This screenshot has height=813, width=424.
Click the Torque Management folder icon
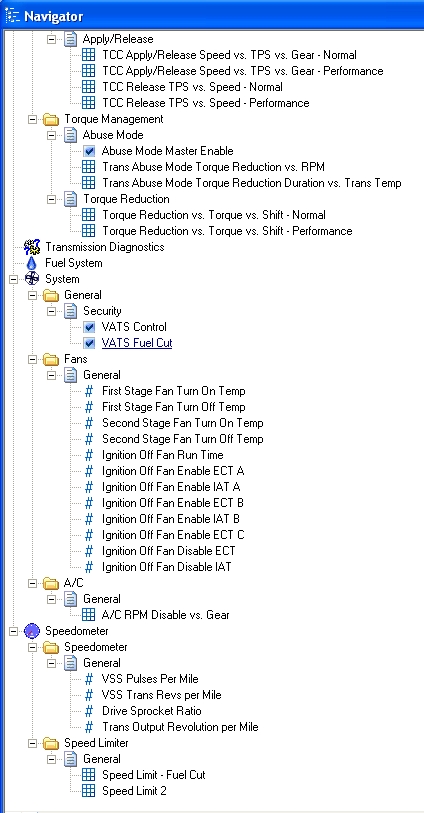51,119
